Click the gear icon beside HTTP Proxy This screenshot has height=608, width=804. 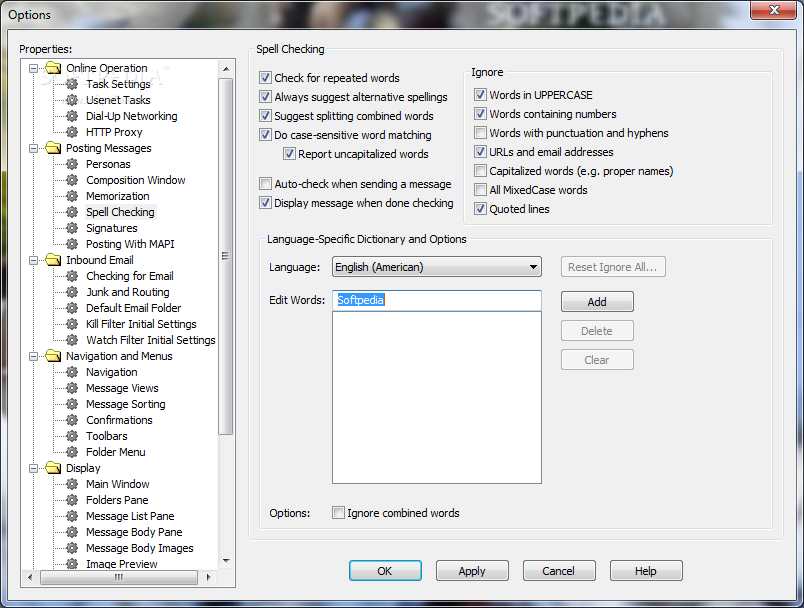pos(72,132)
